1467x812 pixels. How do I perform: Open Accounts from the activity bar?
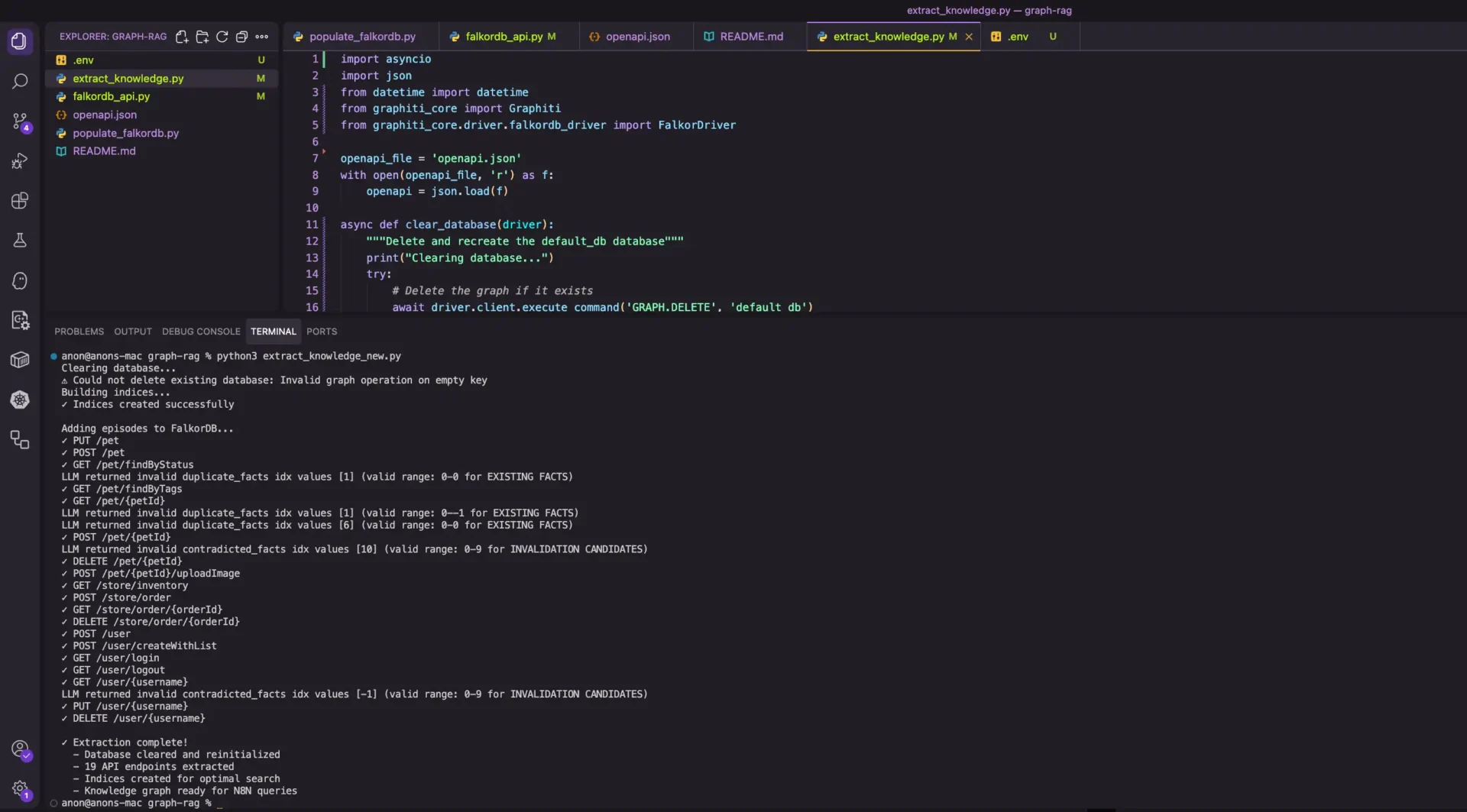pyautogui.click(x=21, y=750)
